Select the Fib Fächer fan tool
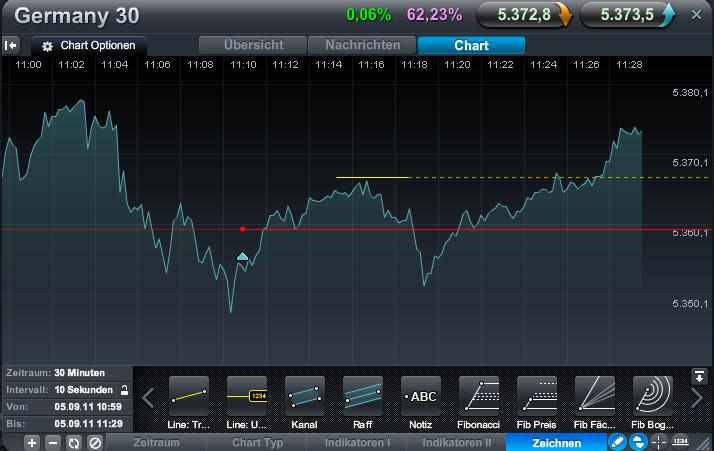 pyautogui.click(x=595, y=395)
